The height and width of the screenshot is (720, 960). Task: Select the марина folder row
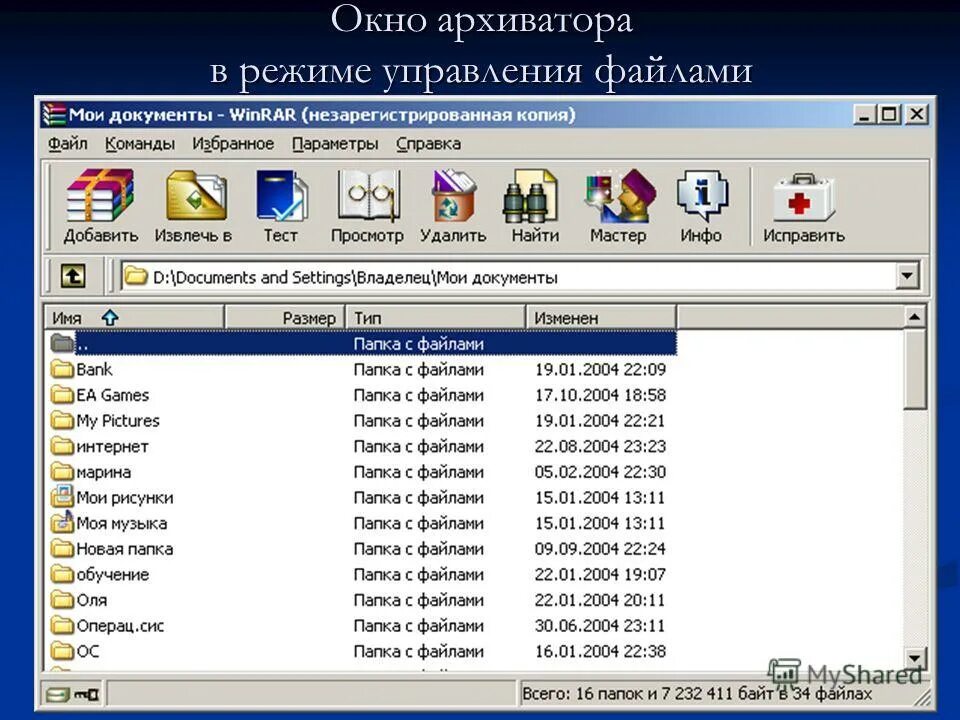tap(362, 472)
